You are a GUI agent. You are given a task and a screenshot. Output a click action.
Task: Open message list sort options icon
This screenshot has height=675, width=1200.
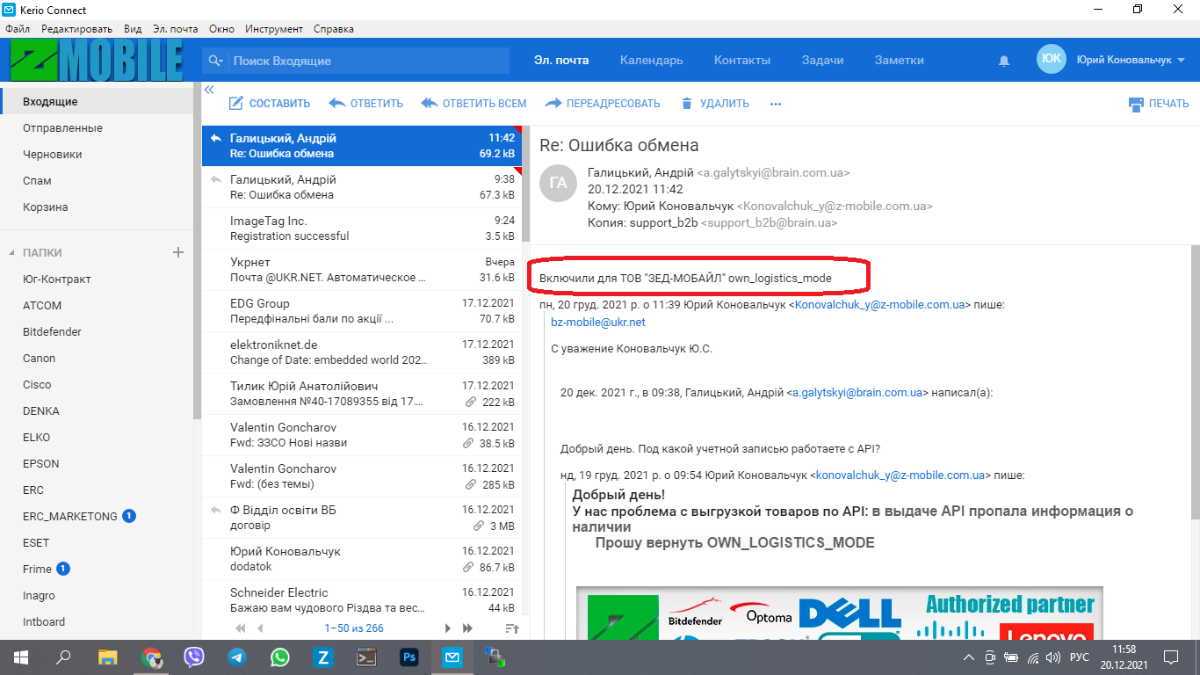tap(512, 628)
